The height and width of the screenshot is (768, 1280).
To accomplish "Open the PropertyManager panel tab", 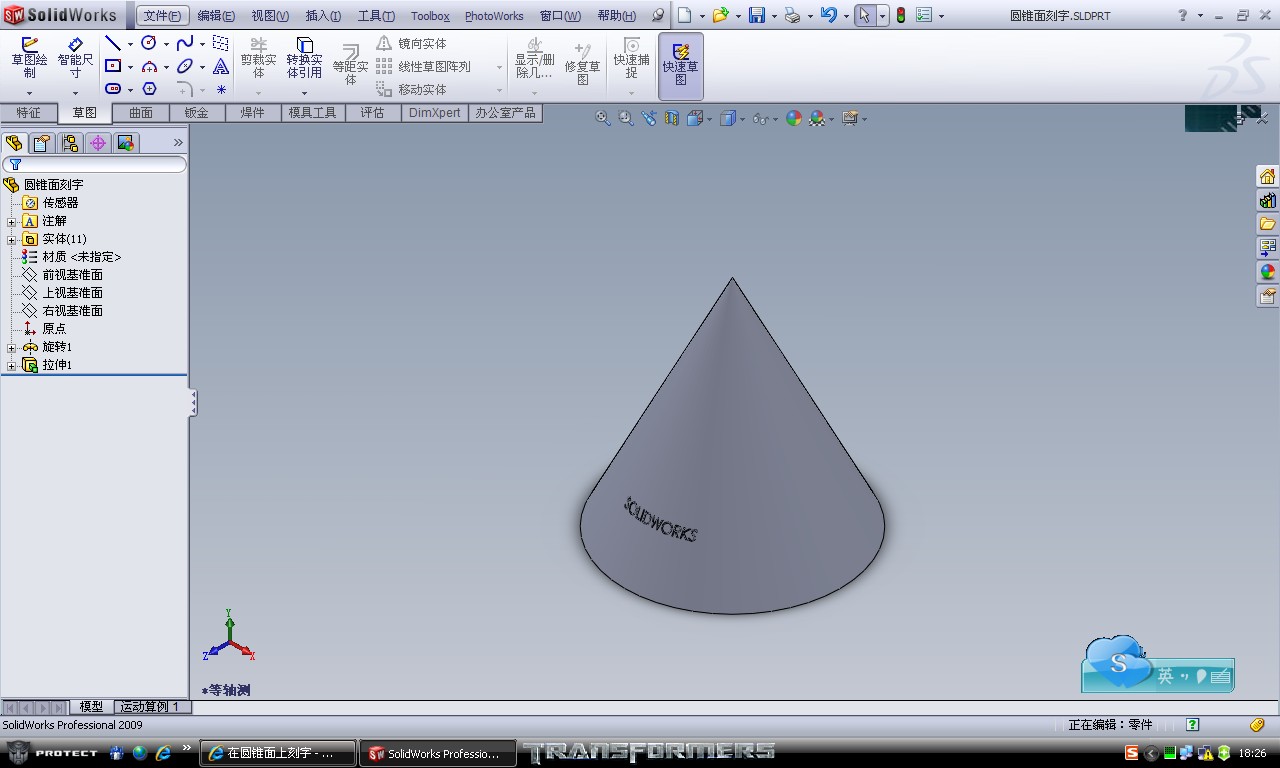I will click(42, 143).
